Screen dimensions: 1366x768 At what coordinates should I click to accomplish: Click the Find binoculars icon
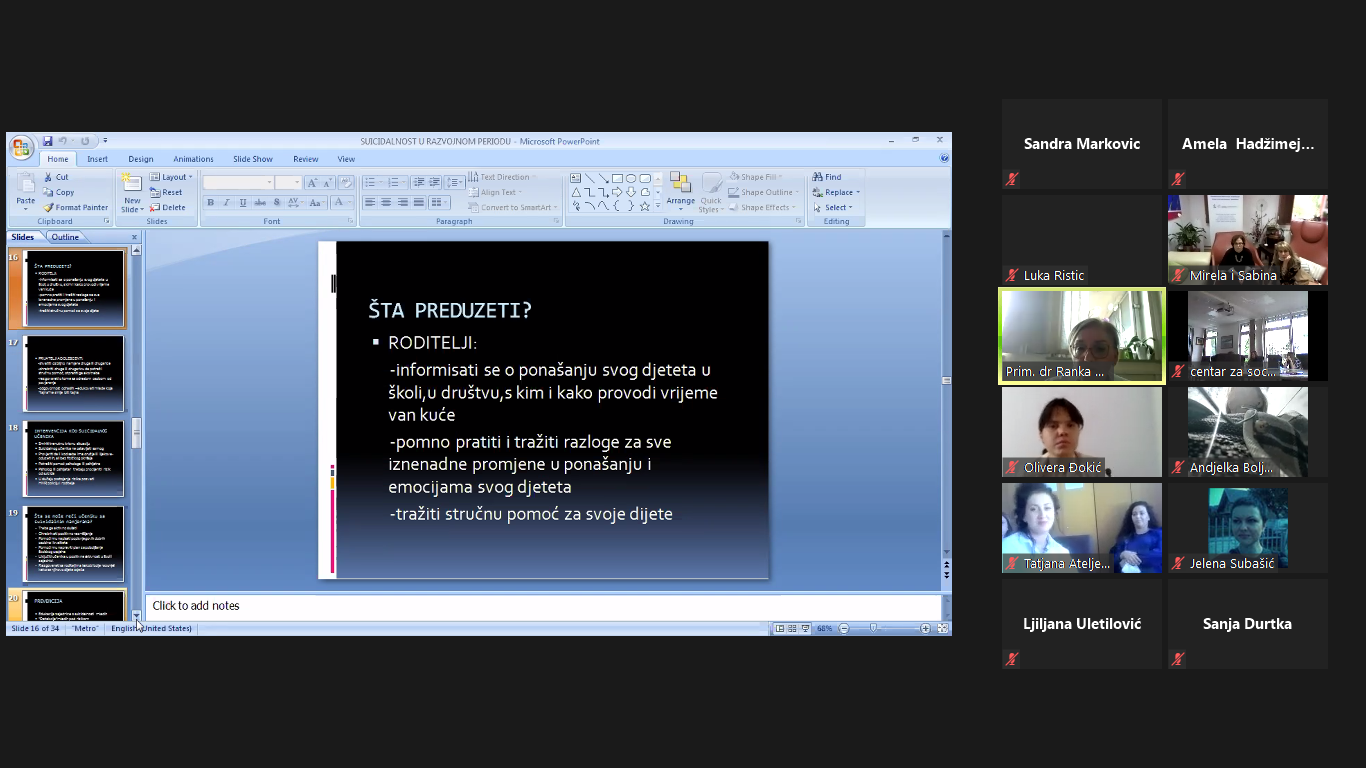pos(818,177)
